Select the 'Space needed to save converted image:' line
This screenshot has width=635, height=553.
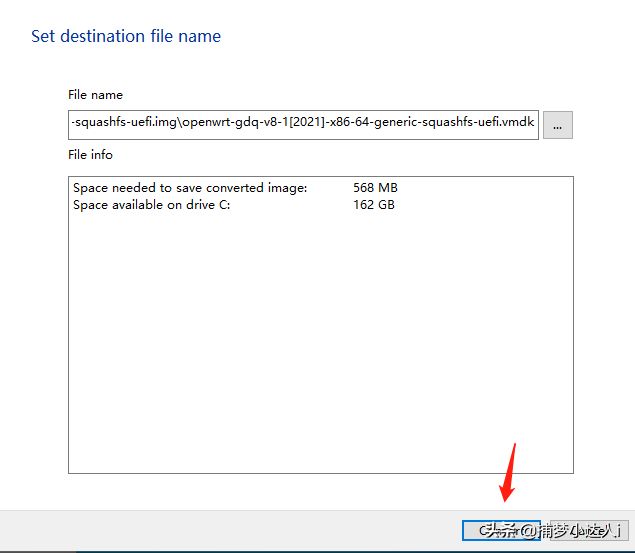pos(190,188)
